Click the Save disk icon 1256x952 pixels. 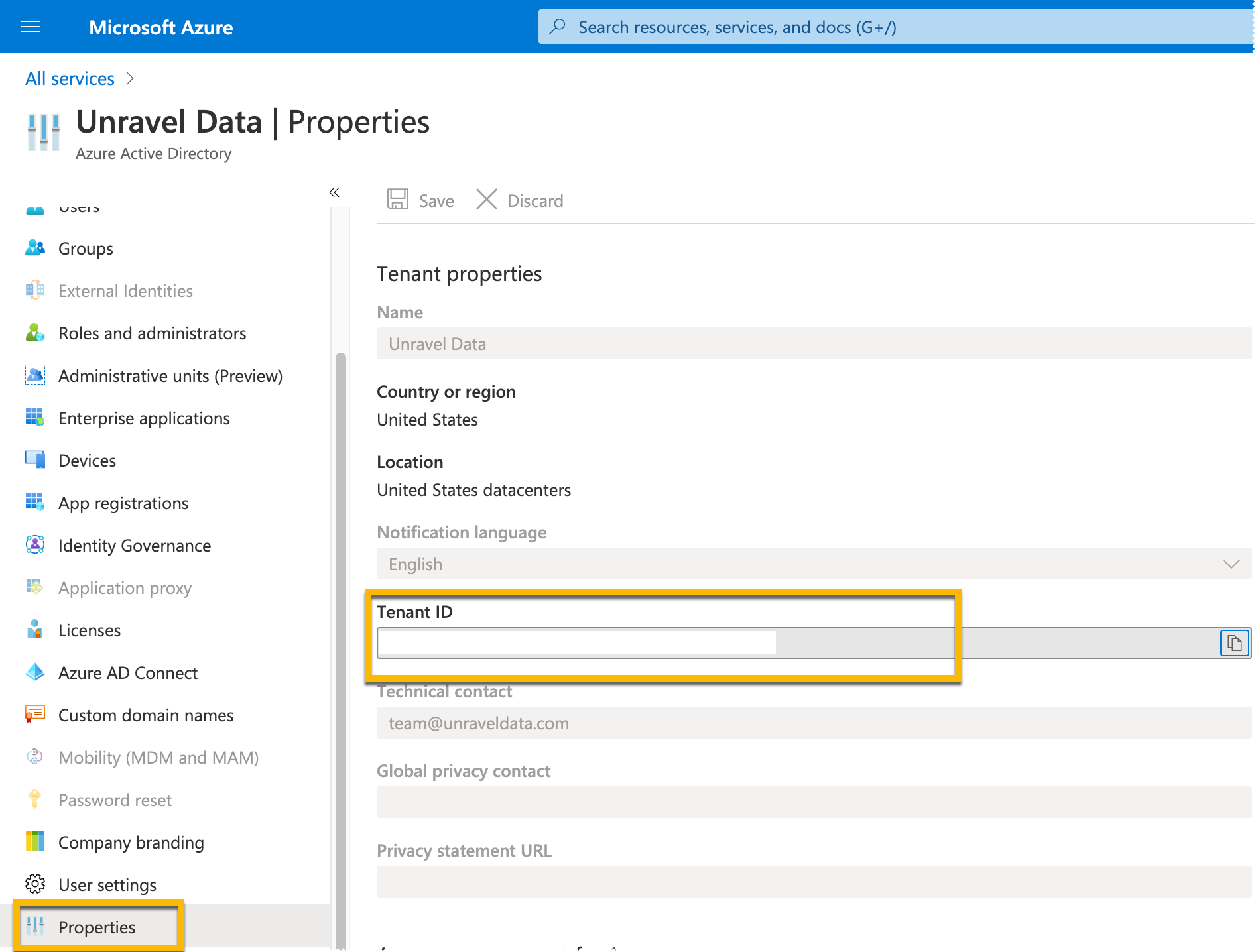tap(398, 200)
